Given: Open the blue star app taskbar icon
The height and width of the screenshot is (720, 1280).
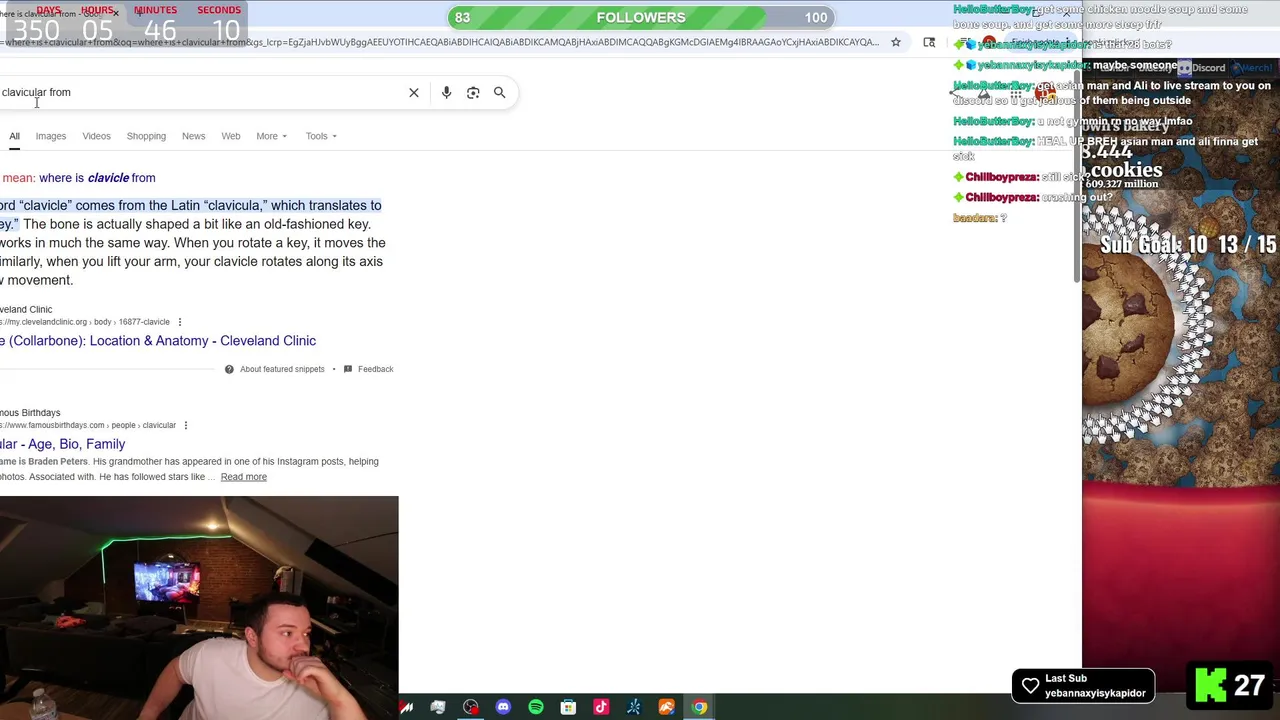Looking at the screenshot, I should click(x=634, y=707).
